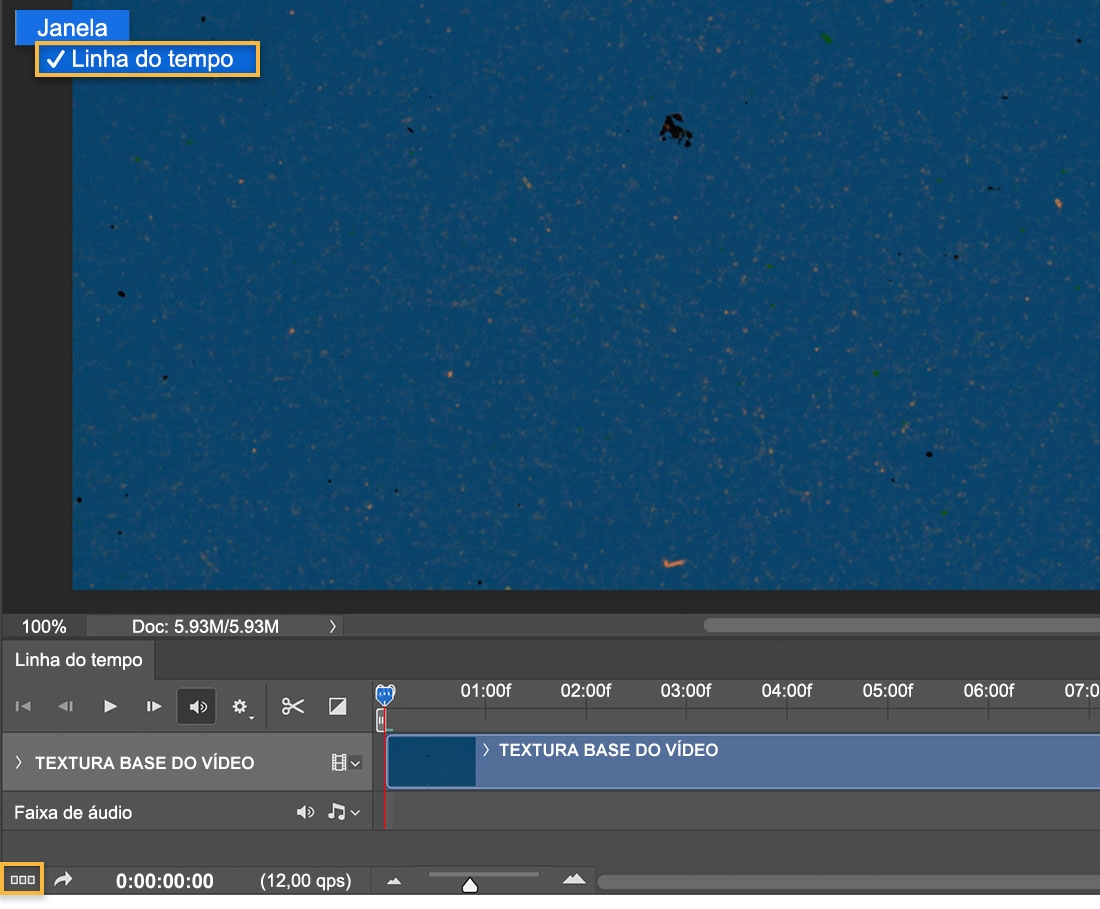Image resolution: width=1100 pixels, height=909 pixels.
Task: Click the frame rate (12,00 qps)
Action: 306,881
